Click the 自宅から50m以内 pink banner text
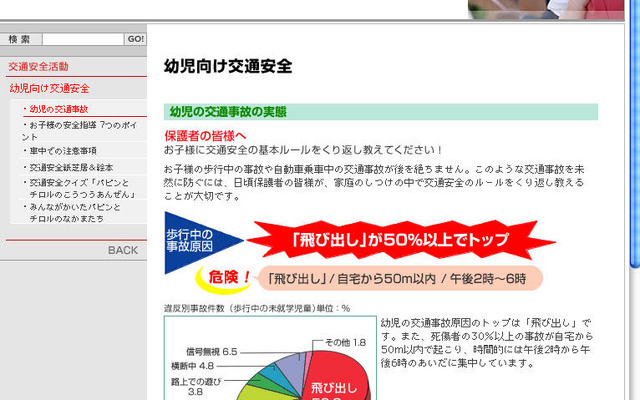Screen dimensions: 640x400 387,279
